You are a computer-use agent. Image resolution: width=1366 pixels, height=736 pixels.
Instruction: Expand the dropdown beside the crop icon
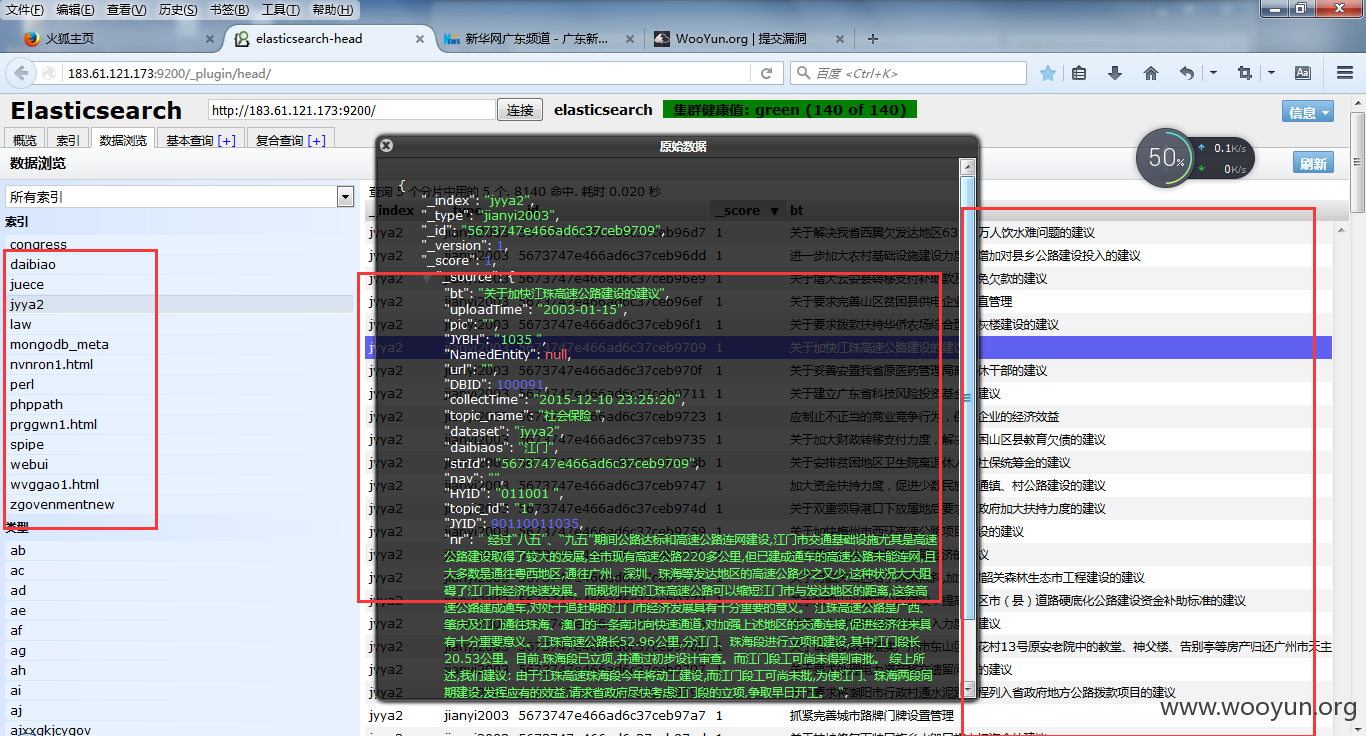pos(1269,73)
